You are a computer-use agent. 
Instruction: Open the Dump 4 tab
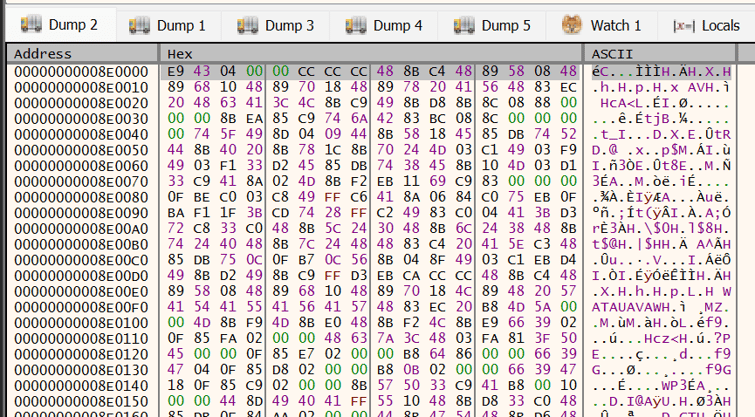tap(385, 26)
